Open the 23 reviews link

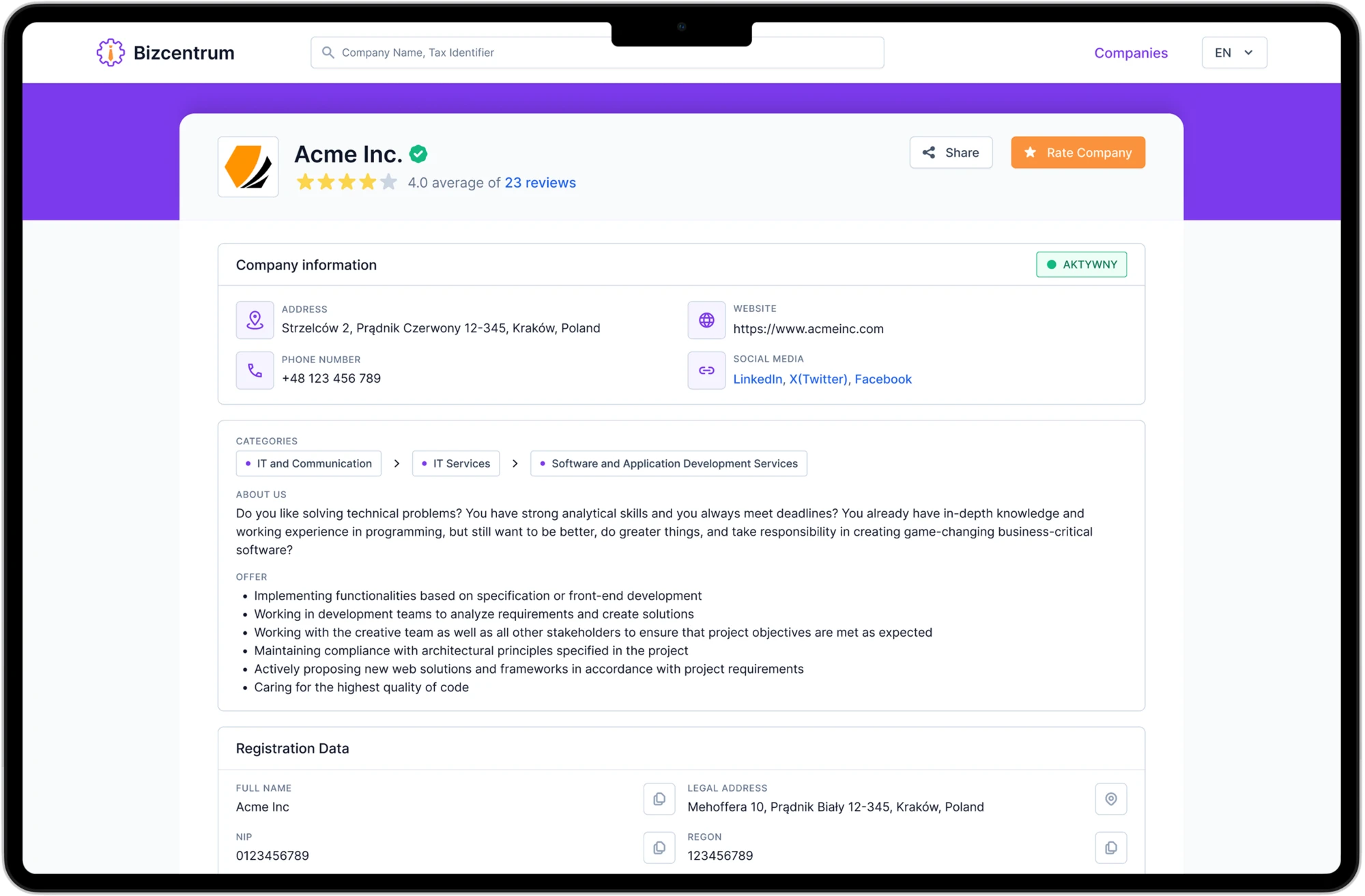pyautogui.click(x=540, y=183)
